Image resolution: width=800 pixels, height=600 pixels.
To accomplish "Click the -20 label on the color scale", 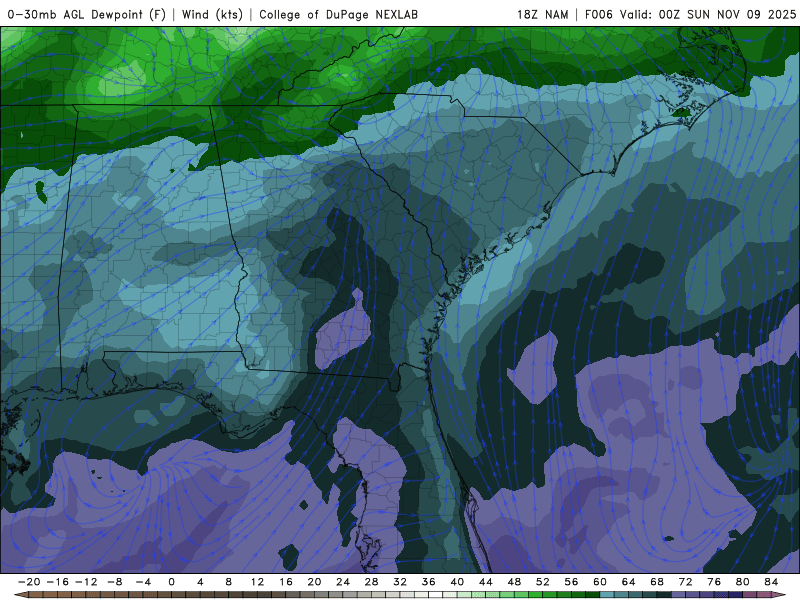I will click(29, 582).
